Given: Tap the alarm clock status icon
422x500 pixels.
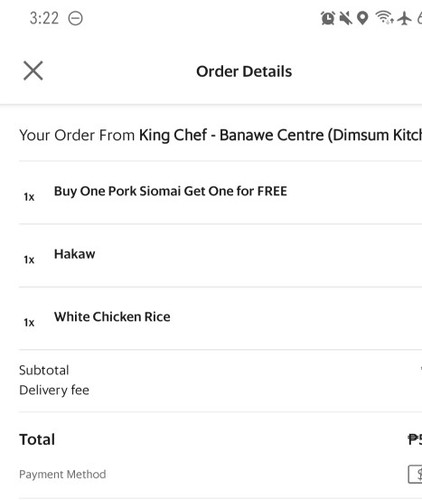Looking at the screenshot, I should pyautogui.click(x=328, y=18).
